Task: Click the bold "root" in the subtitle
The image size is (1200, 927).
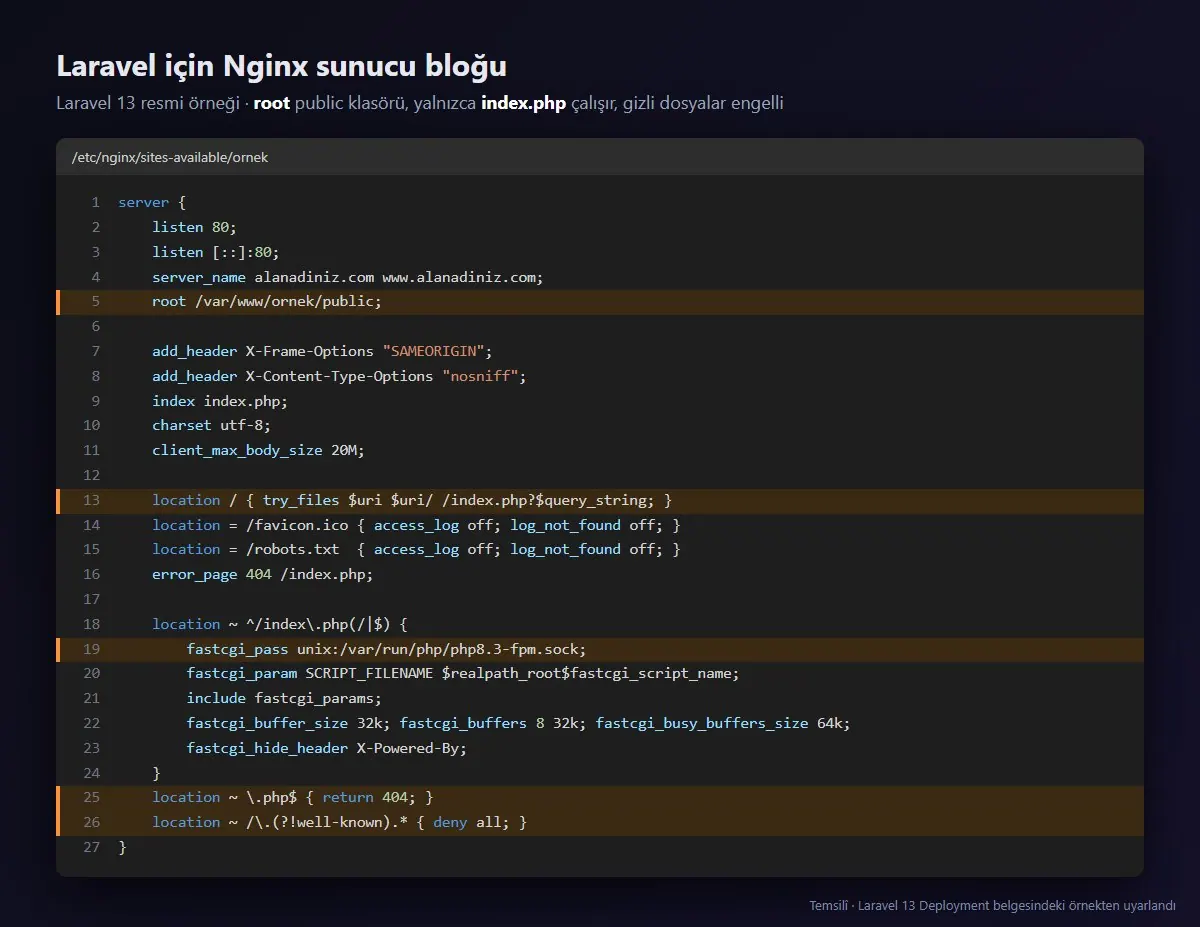Action: (272, 103)
